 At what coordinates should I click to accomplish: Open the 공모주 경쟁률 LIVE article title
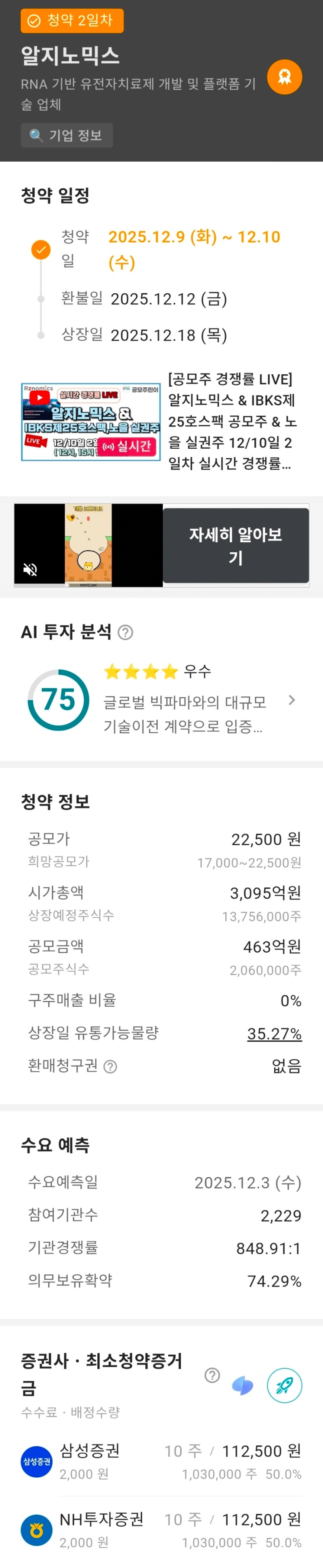point(232,421)
